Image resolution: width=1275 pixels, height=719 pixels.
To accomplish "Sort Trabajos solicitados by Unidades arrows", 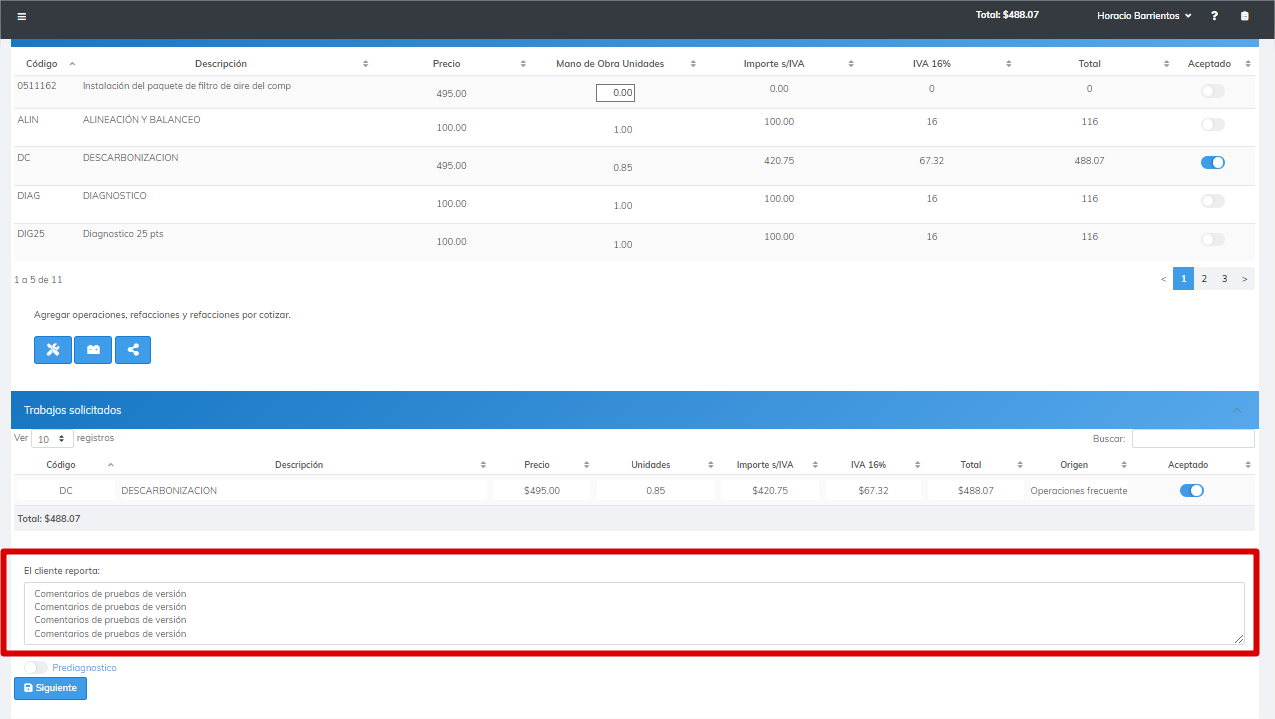I will click(x=711, y=465).
